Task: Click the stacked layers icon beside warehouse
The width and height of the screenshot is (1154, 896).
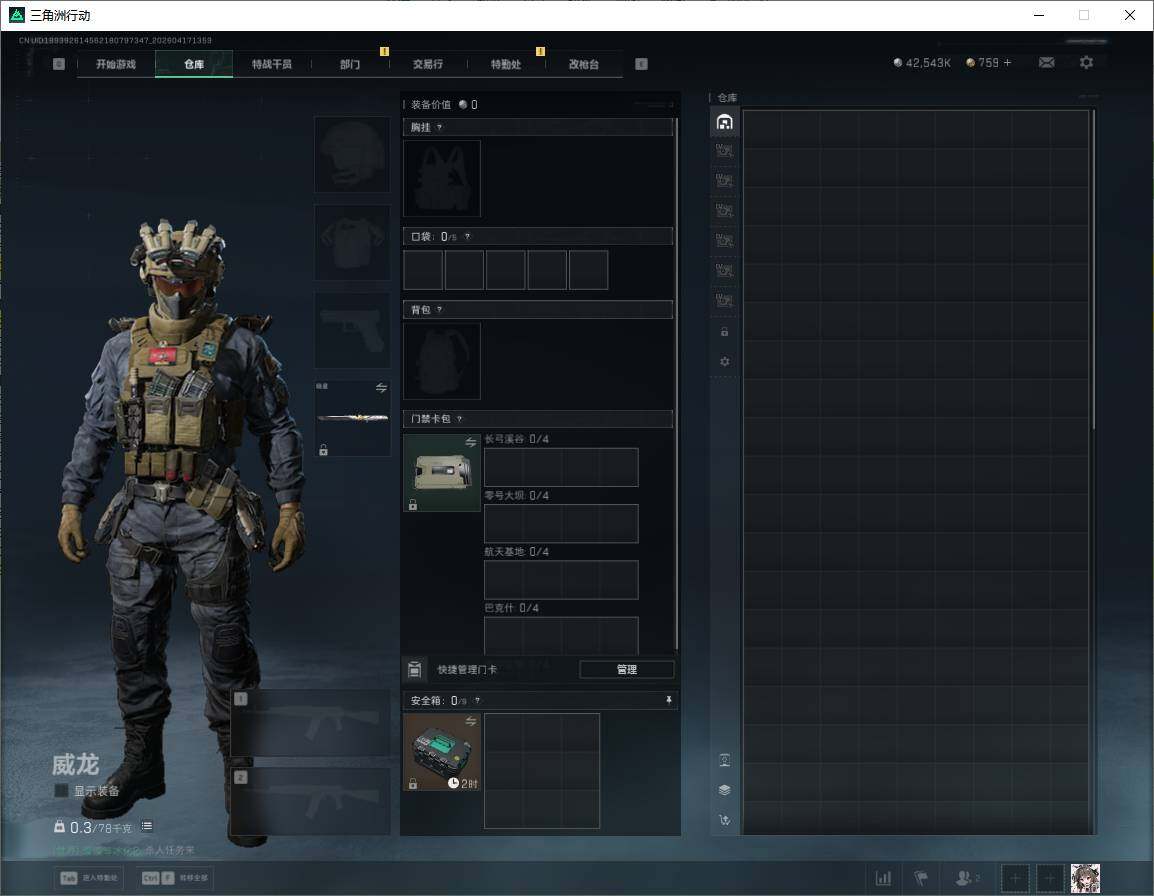Action: pyautogui.click(x=724, y=790)
